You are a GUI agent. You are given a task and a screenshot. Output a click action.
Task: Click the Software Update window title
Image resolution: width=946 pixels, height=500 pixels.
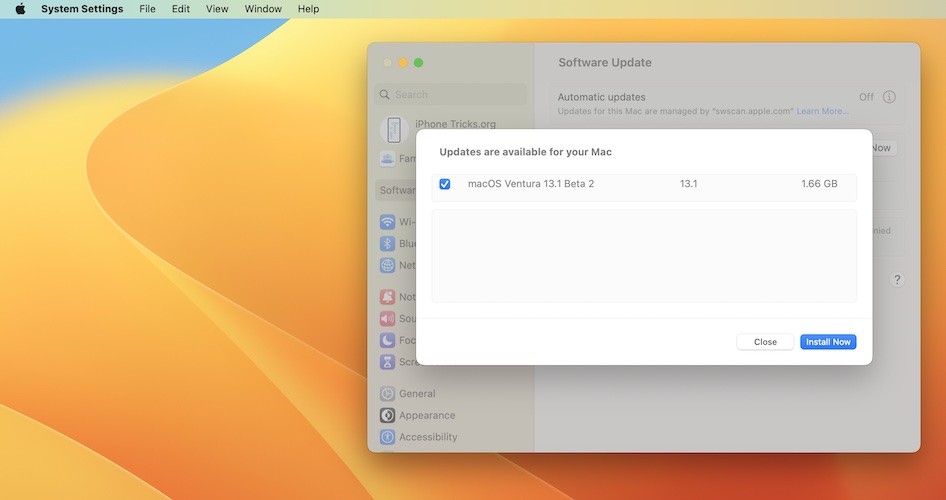coord(605,63)
